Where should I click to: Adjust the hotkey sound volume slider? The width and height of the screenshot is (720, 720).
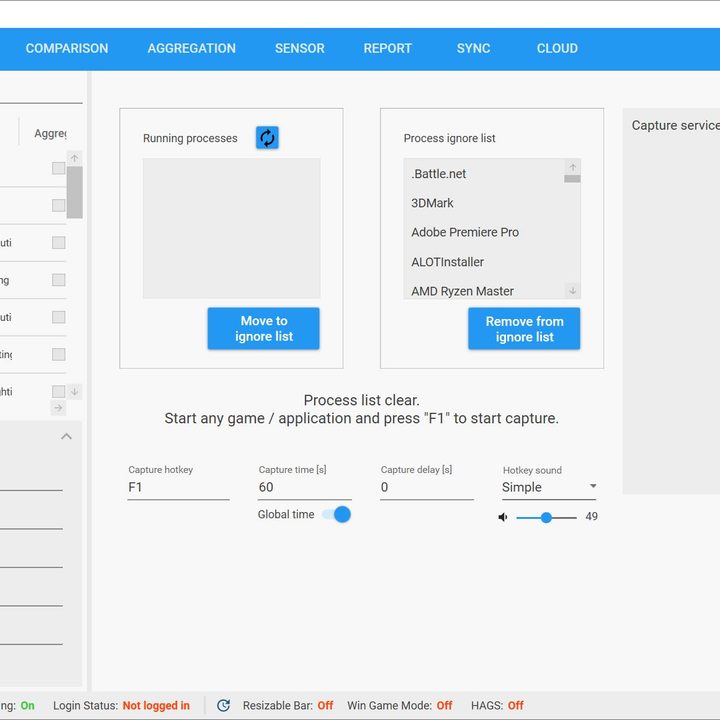pos(546,518)
